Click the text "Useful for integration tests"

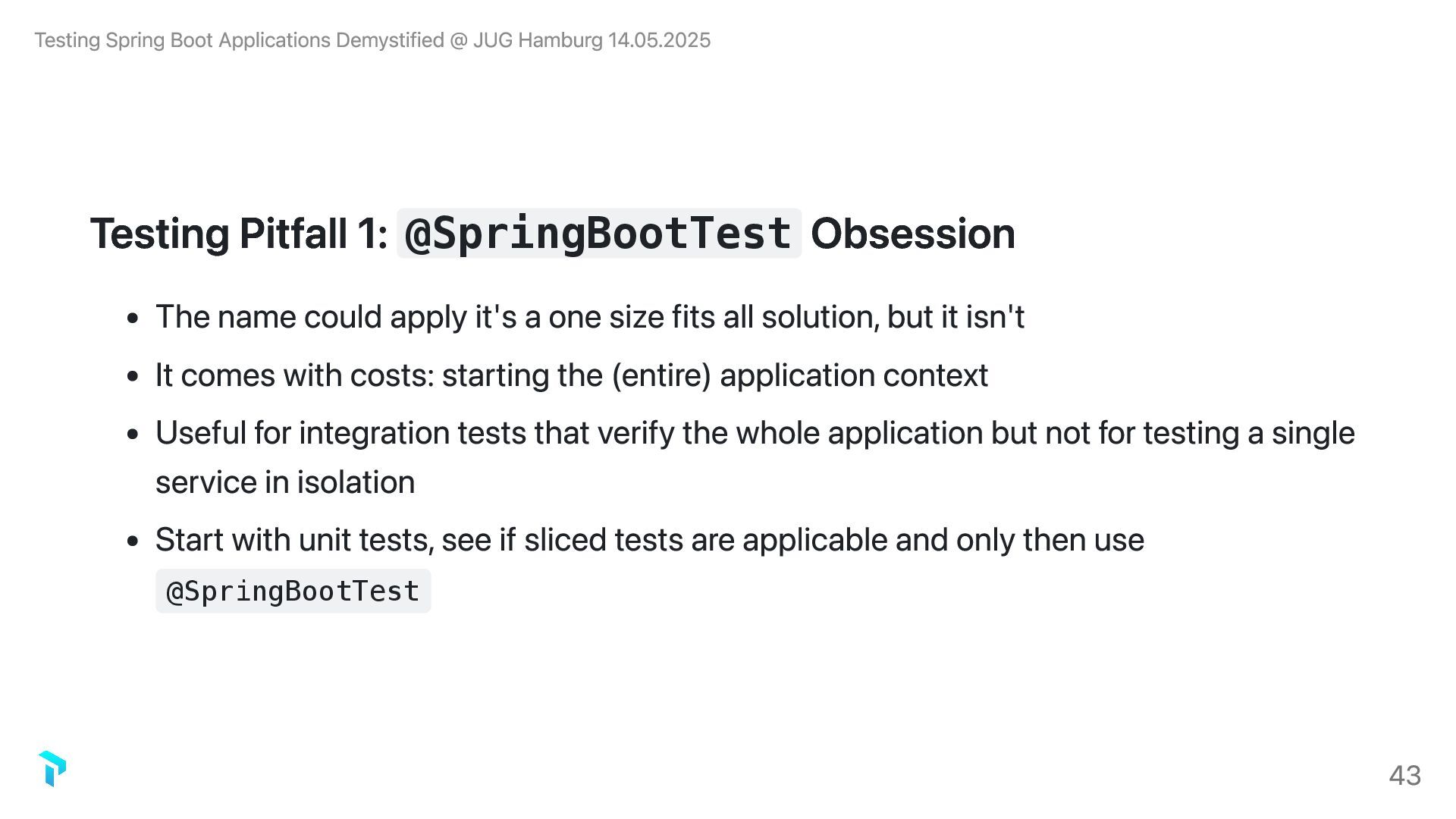(x=340, y=433)
